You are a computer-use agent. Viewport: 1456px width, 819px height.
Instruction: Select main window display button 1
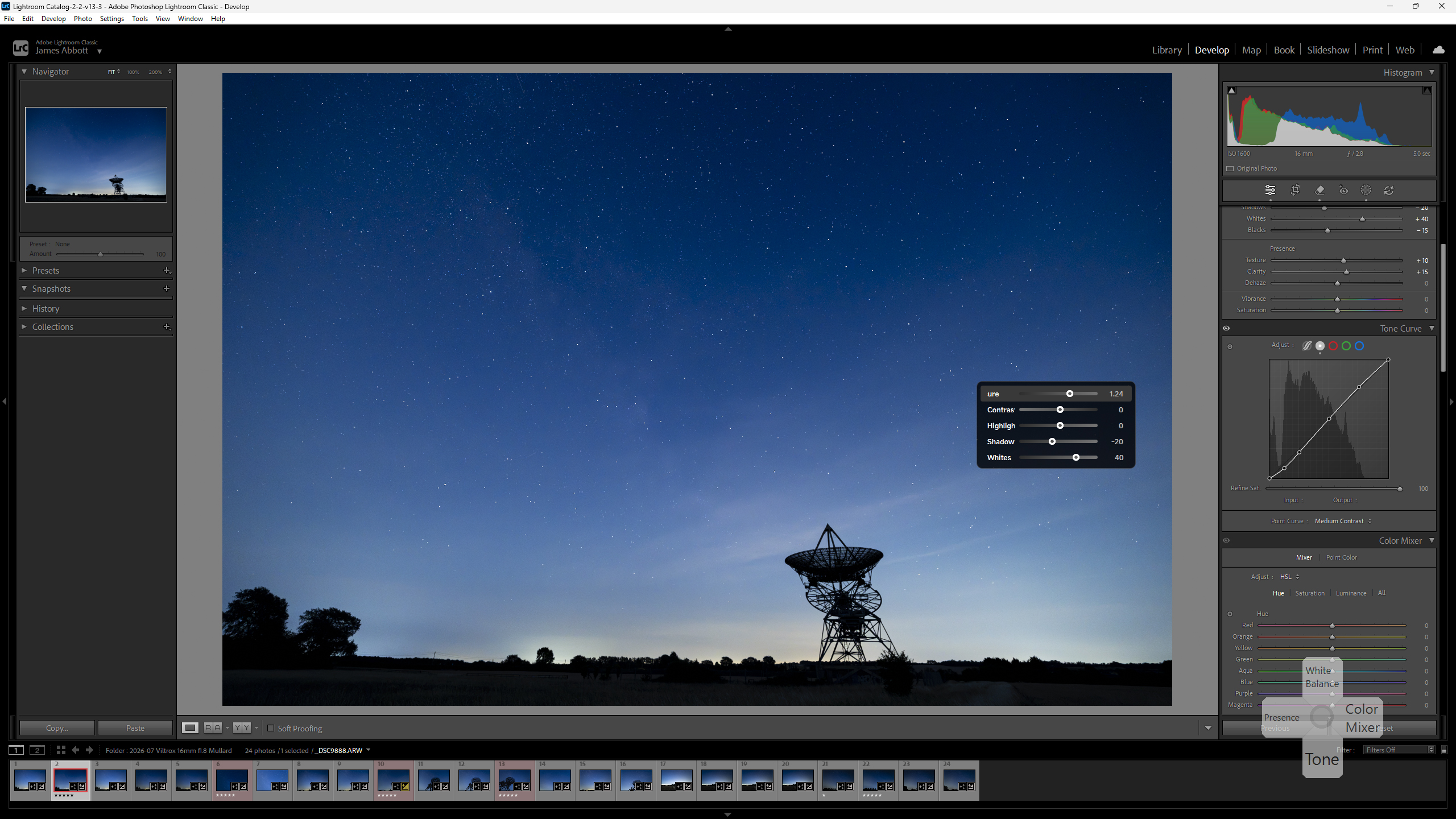pyautogui.click(x=16, y=750)
